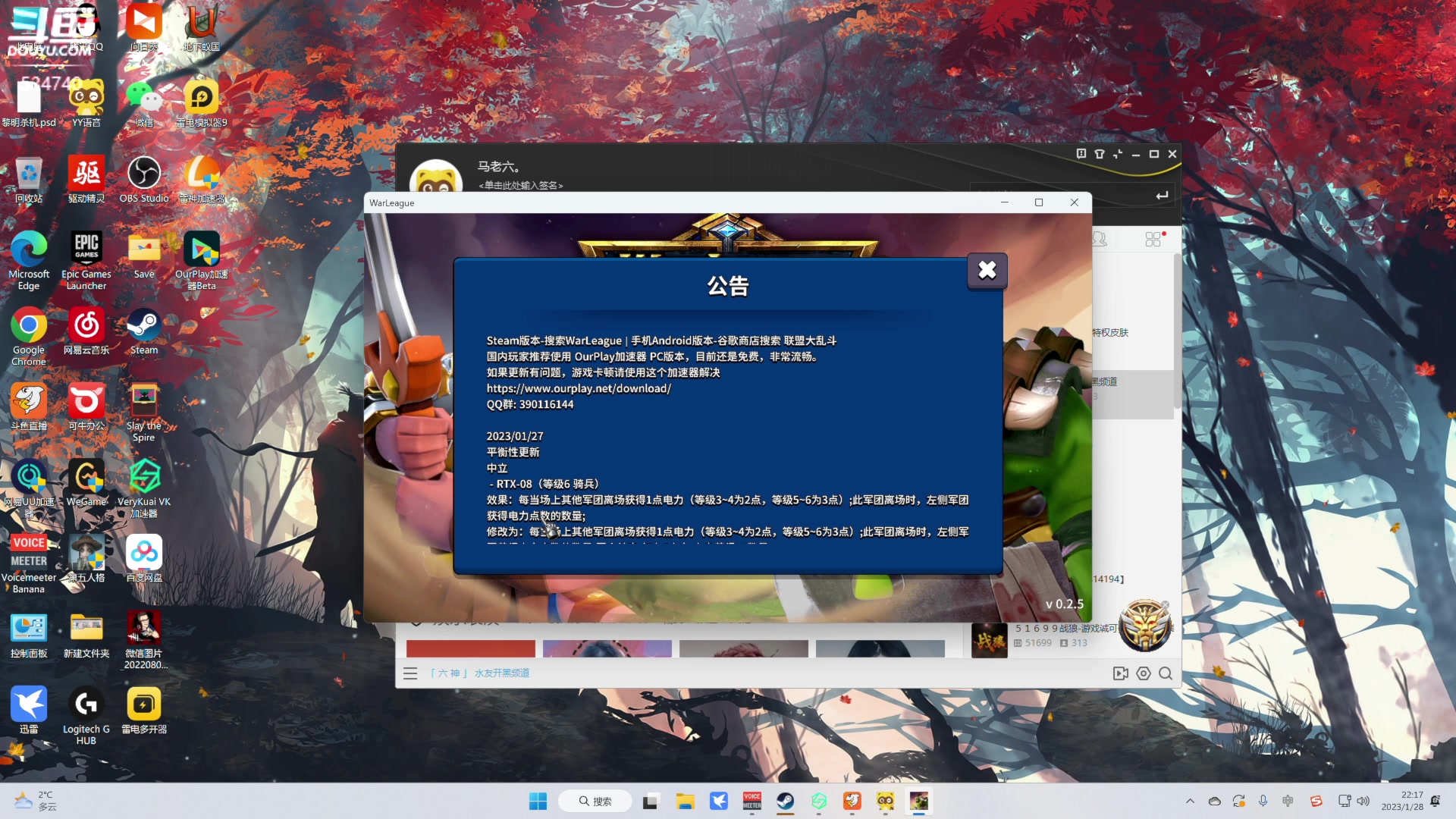Open the ourplay.net download link in announcement

[x=579, y=388]
